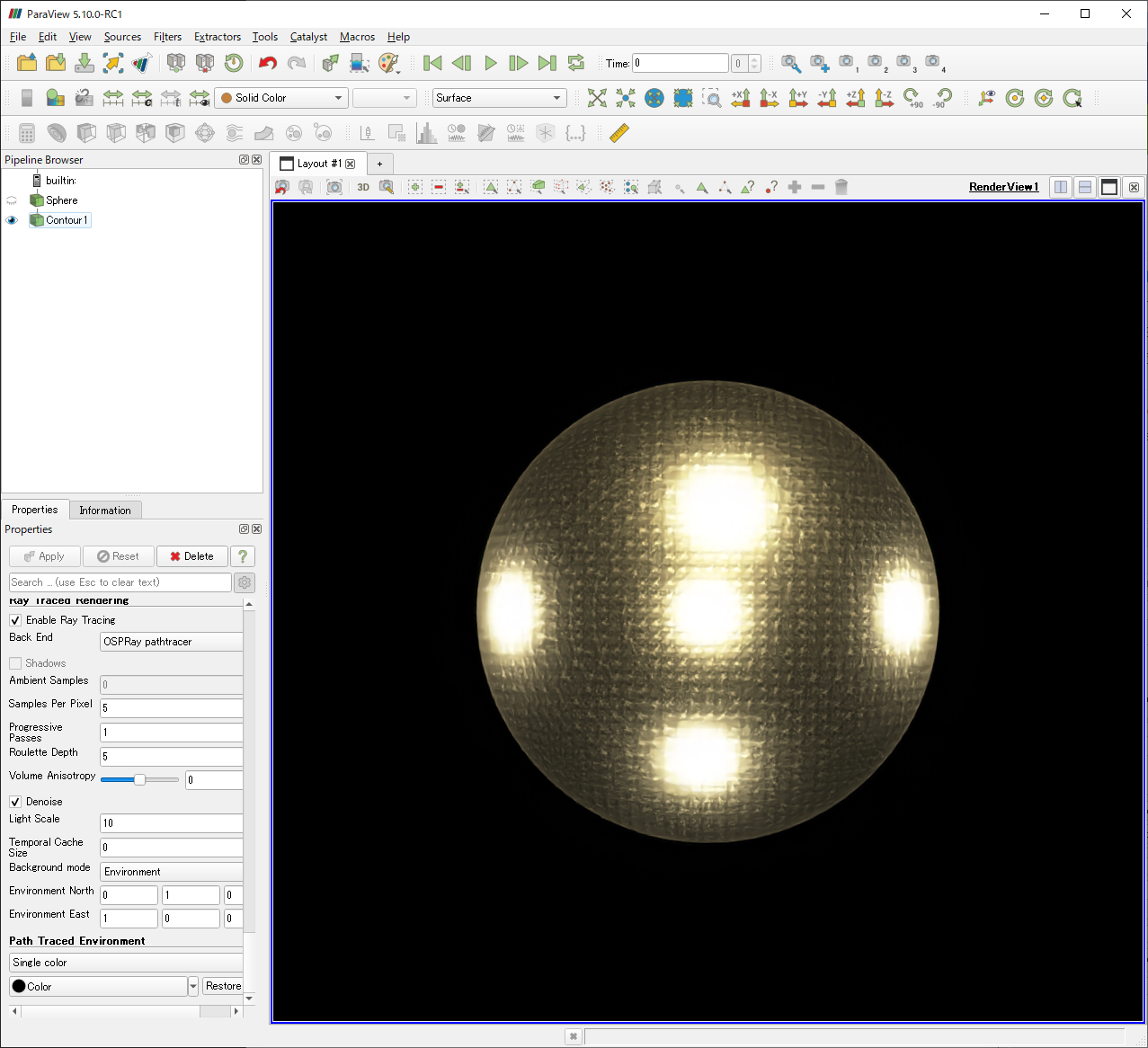The image size is (1148, 1048).
Task: Open the Back End dropdown showing OSPRay pathtracer
Action: point(171,641)
